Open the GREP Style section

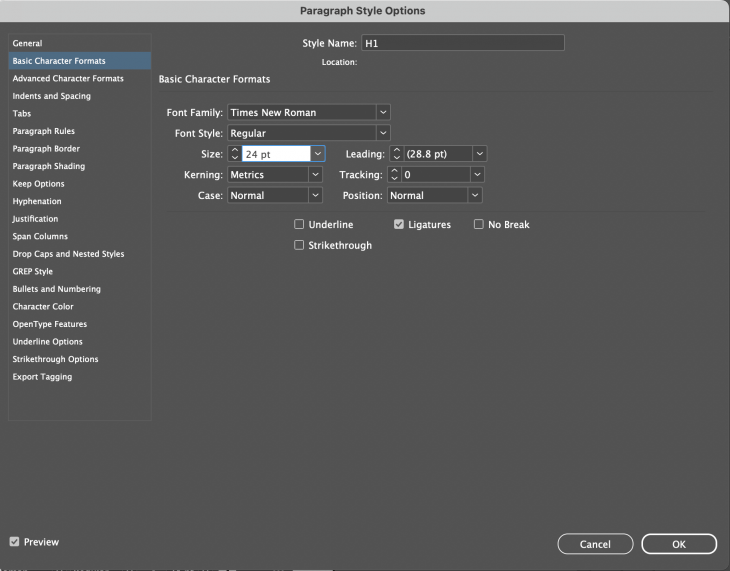pos(33,272)
